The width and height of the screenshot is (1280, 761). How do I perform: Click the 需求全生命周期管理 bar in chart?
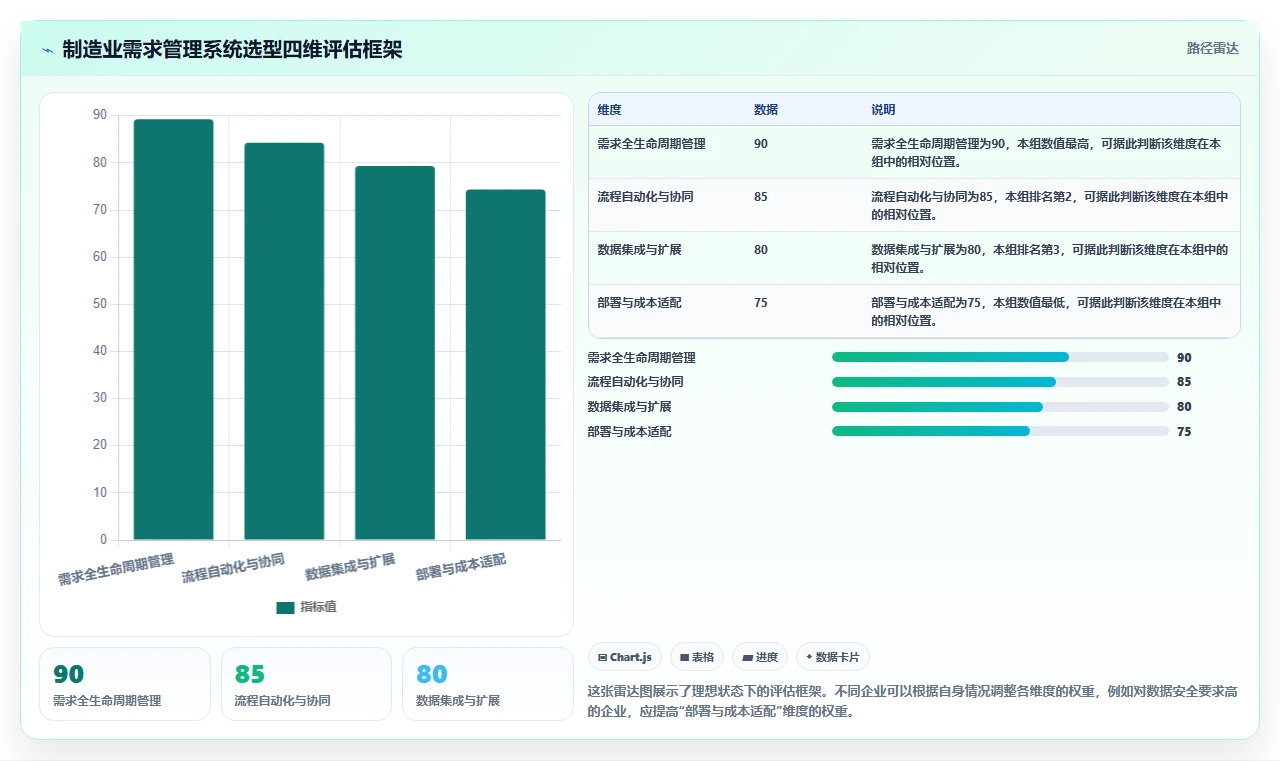click(x=174, y=330)
